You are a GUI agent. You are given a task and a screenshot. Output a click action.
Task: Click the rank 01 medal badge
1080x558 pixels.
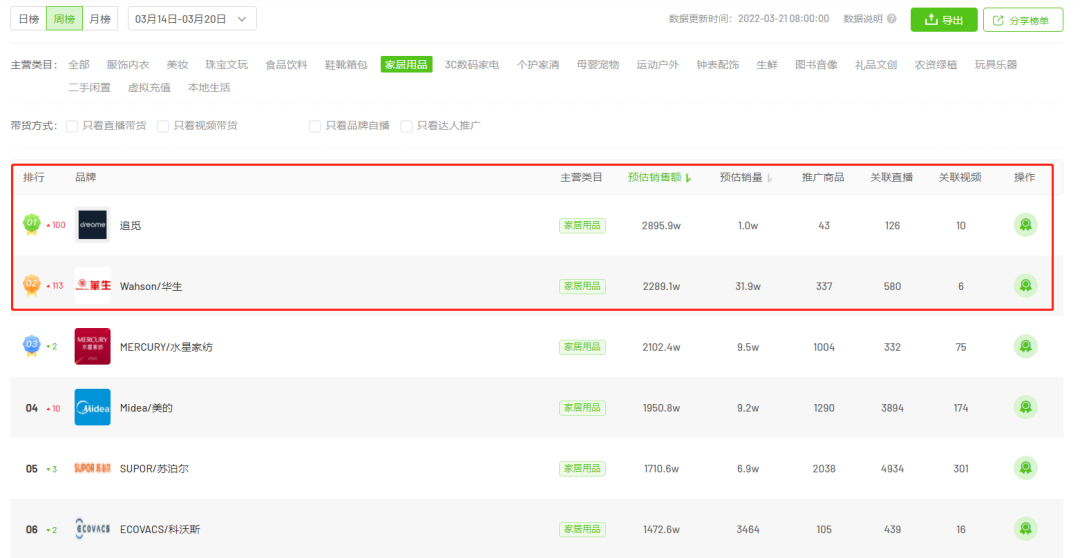point(32,225)
